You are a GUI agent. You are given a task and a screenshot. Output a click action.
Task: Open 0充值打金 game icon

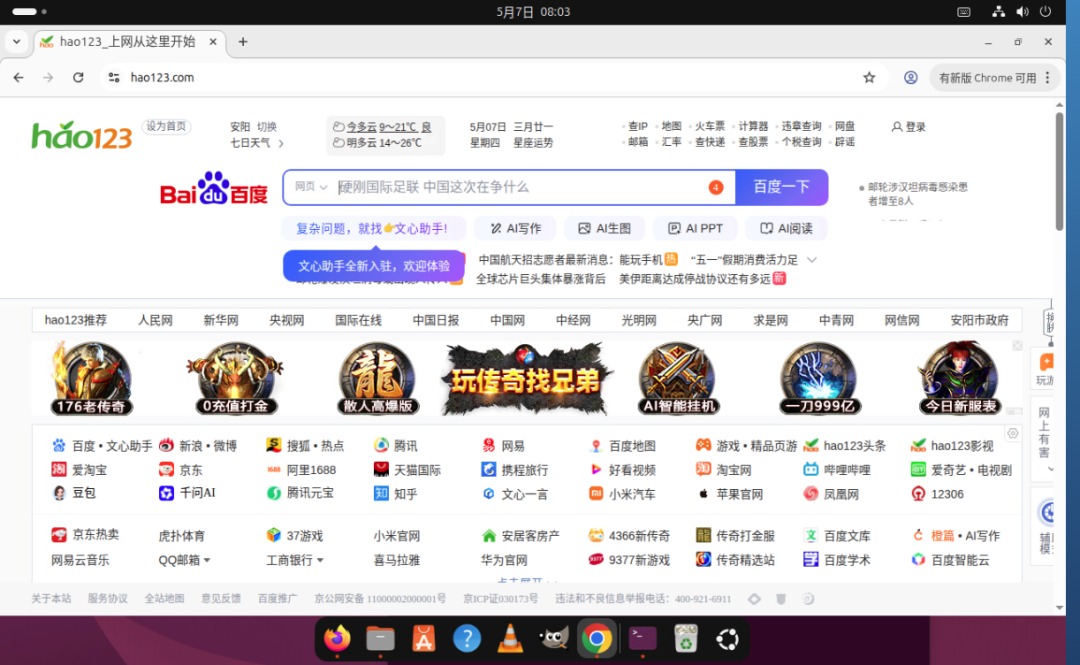click(x=235, y=378)
